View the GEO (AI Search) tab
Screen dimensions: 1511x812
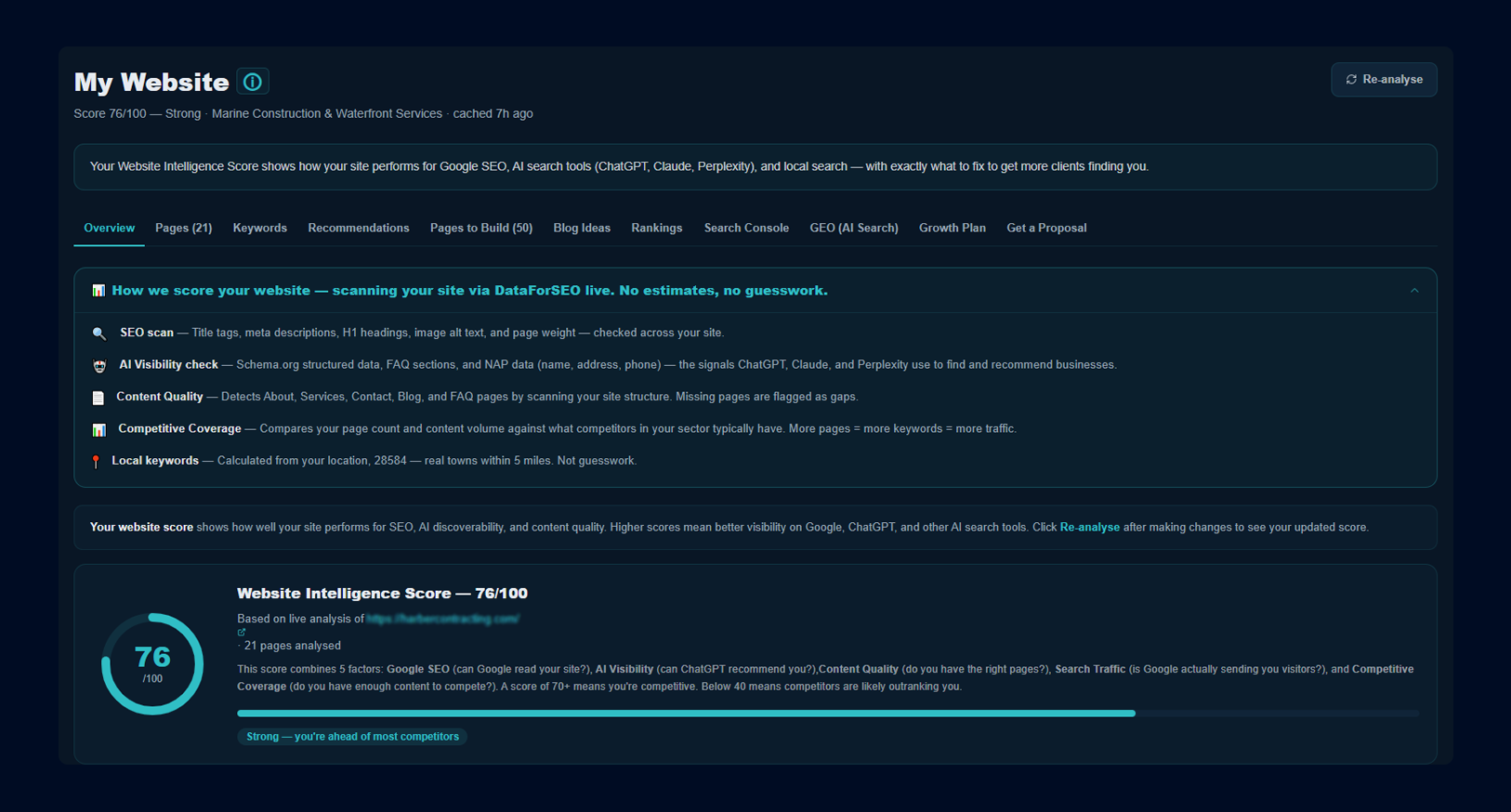click(853, 229)
